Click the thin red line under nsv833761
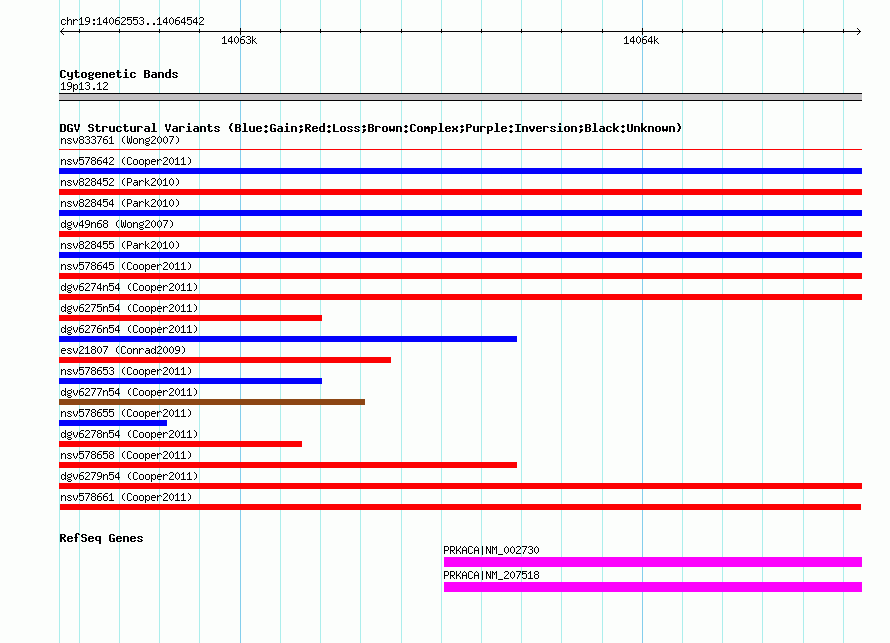The width and height of the screenshot is (890, 643). coord(460,150)
